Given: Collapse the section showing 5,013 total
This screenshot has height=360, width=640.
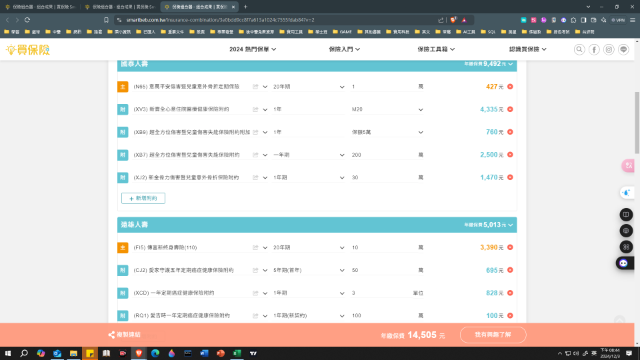Looking at the screenshot, I should 511,225.
